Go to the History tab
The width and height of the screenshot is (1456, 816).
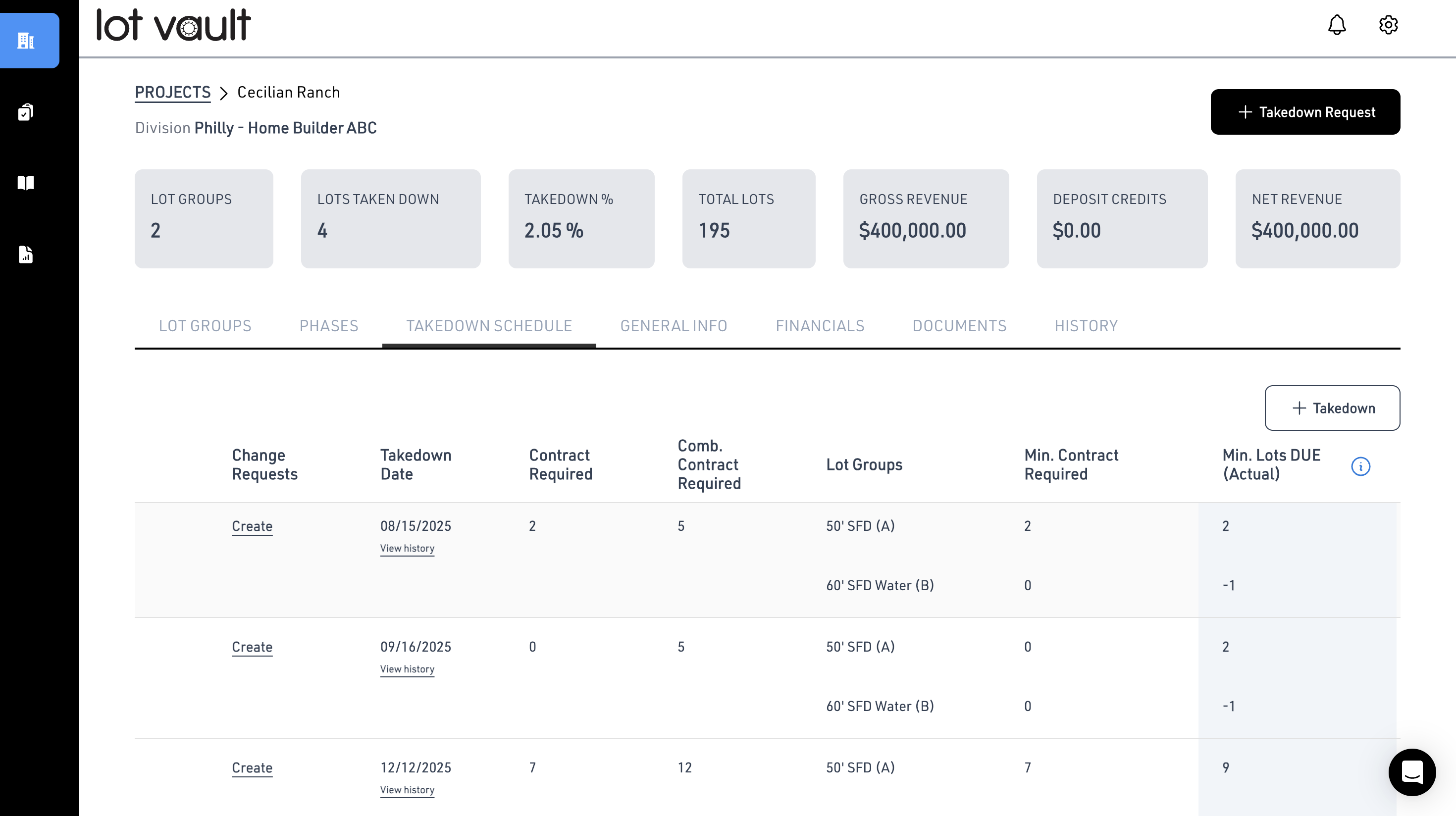1086,325
